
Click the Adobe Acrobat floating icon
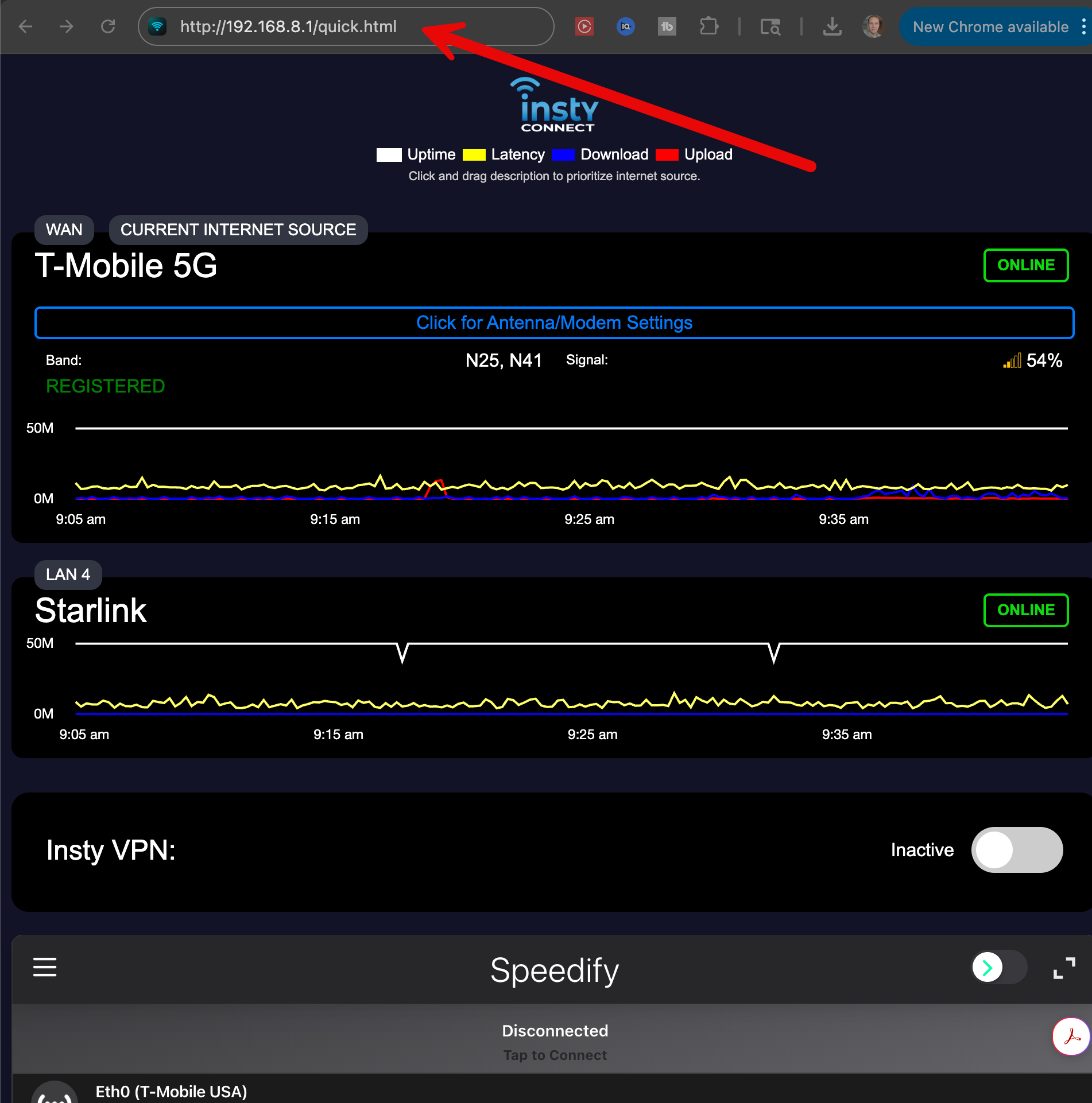1071,1036
